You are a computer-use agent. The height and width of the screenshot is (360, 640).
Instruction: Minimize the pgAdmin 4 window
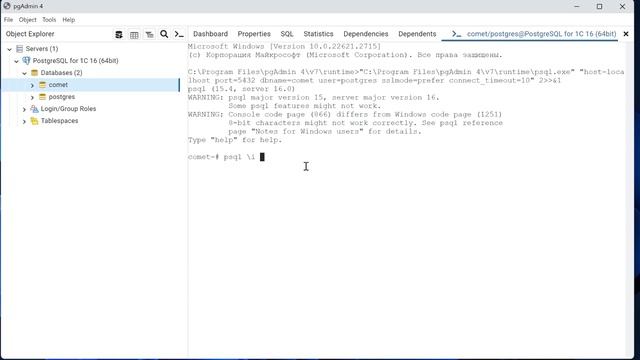click(577, 7)
